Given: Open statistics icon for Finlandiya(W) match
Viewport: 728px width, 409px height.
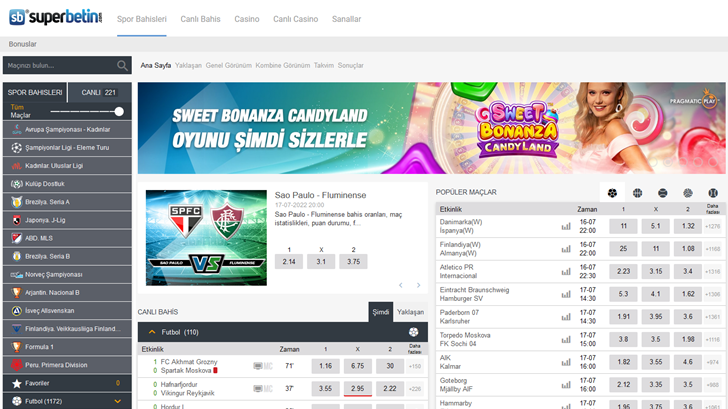Looking at the screenshot, I should pyautogui.click(x=566, y=249).
